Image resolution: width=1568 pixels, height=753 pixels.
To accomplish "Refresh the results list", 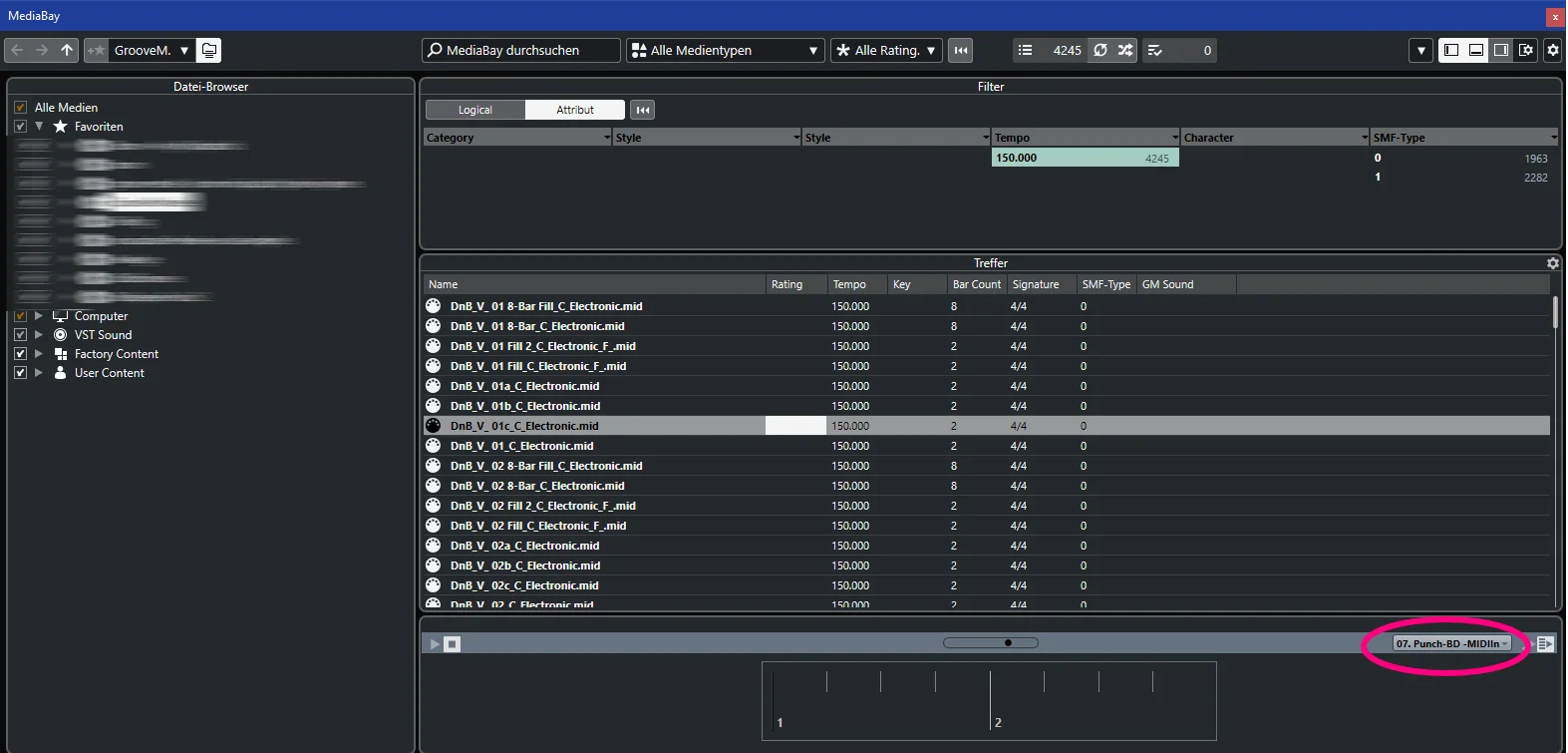I will coord(1100,50).
